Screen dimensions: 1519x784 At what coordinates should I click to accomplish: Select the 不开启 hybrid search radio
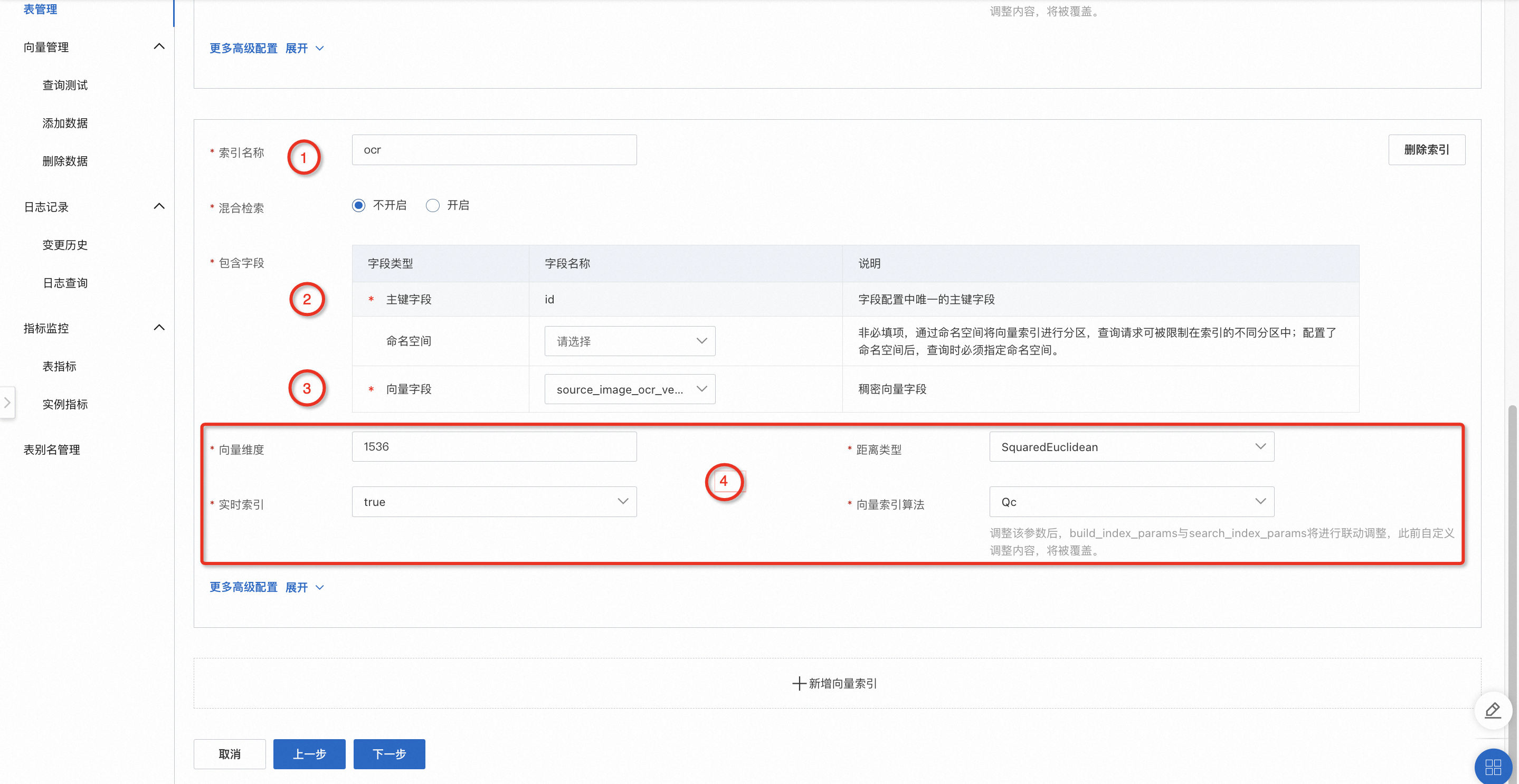[358, 205]
